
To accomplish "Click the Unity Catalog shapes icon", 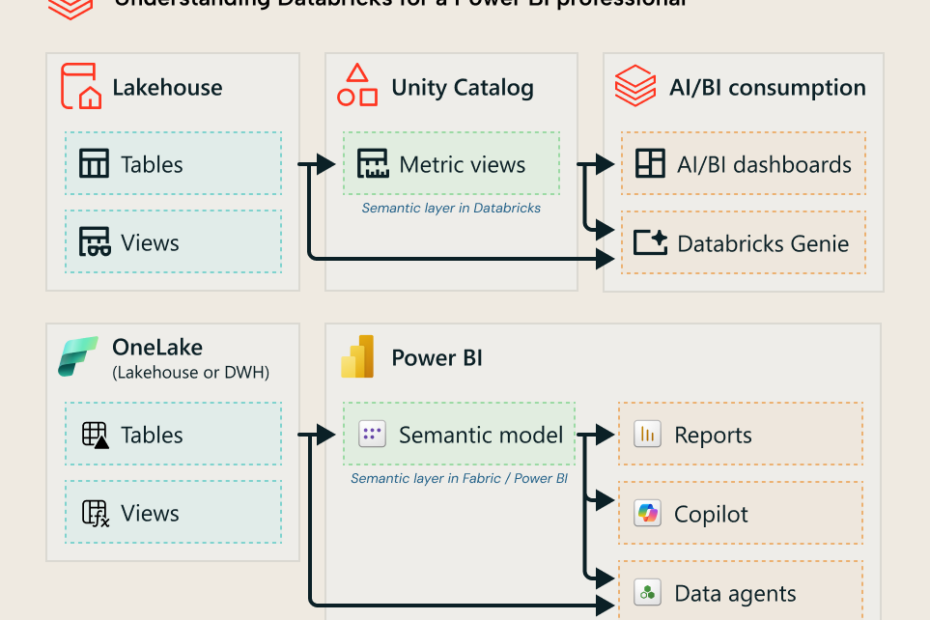I will click(x=357, y=86).
